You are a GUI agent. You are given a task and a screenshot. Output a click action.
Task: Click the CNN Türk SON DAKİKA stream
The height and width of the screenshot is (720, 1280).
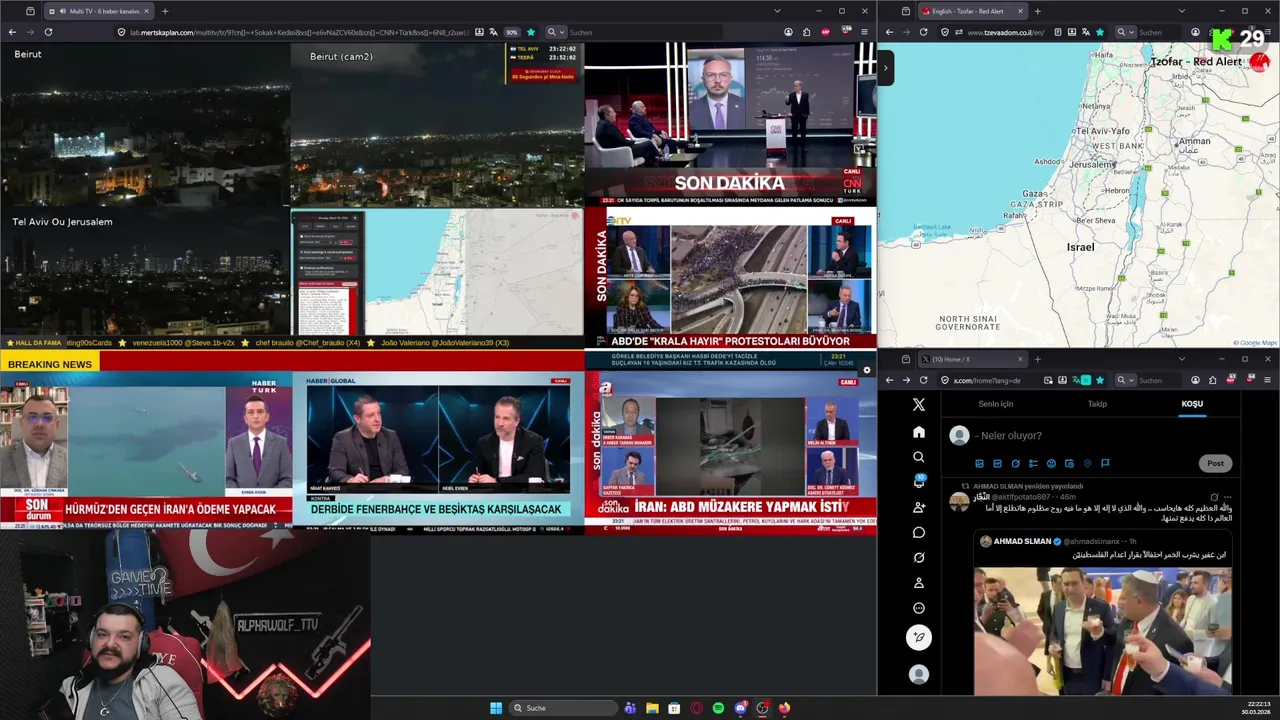pos(730,125)
